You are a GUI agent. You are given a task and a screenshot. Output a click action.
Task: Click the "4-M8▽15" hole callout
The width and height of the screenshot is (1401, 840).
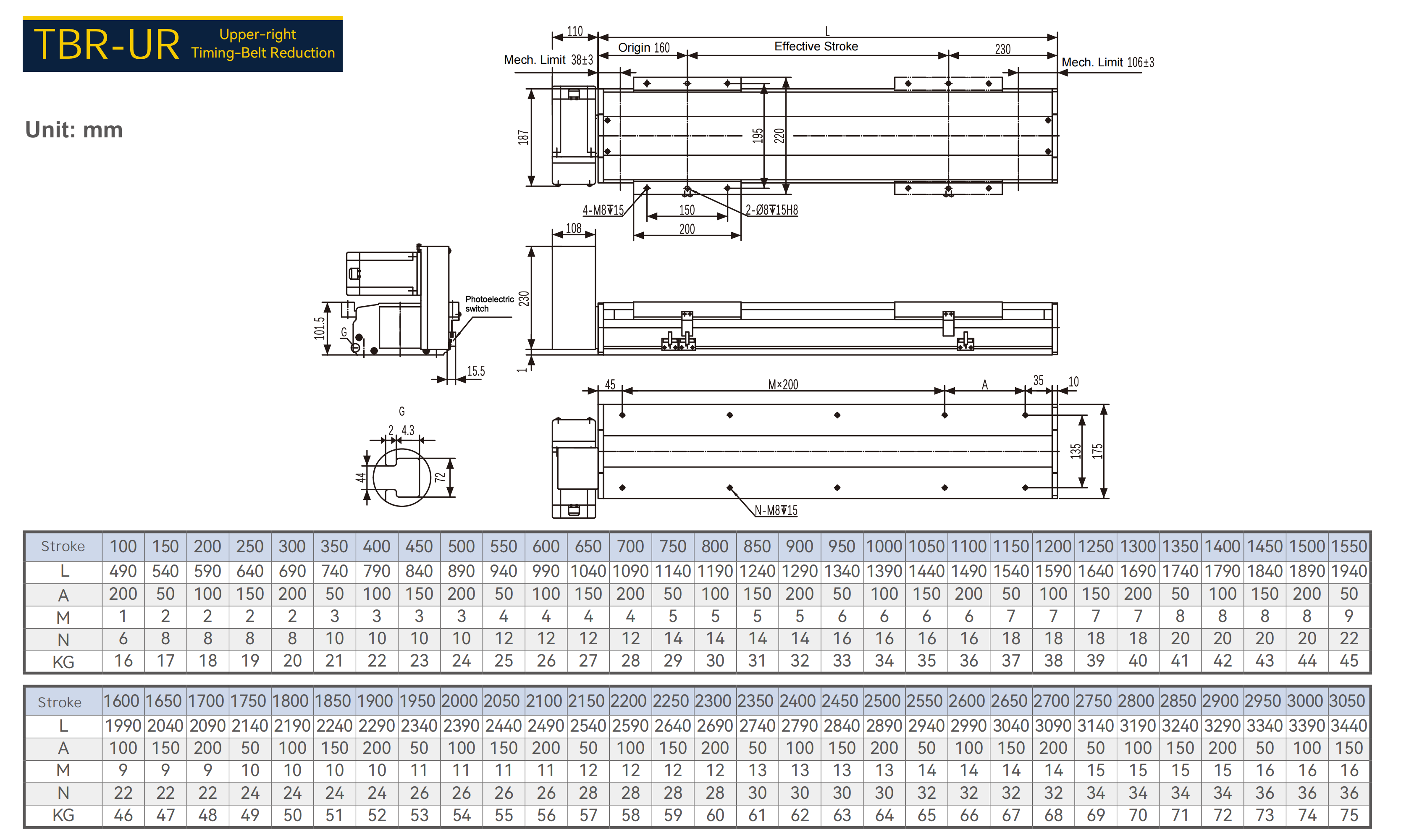(603, 210)
